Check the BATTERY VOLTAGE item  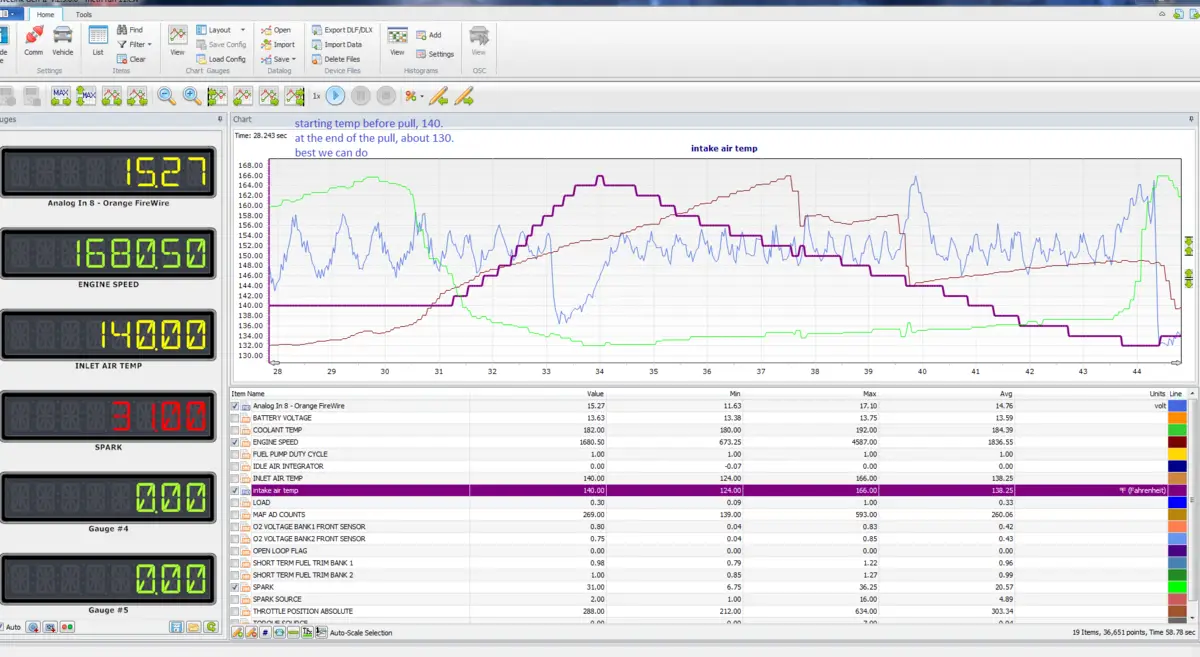(x=236, y=418)
